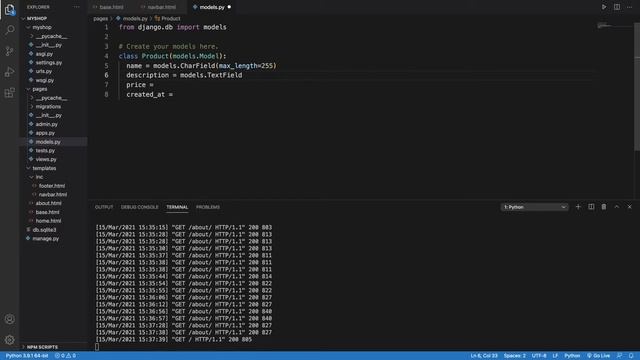Split the terminal panel
Image resolution: width=640 pixels, height=360 pixels.
pyautogui.click(x=591, y=207)
